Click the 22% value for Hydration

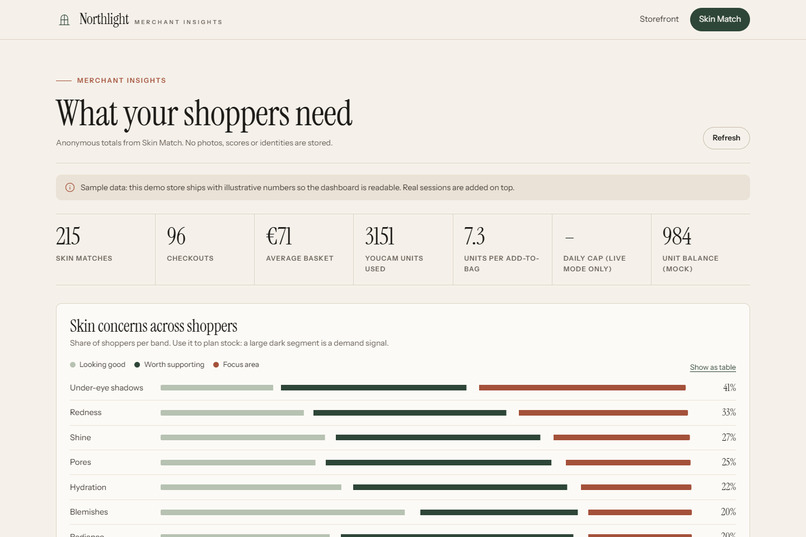pyautogui.click(x=728, y=487)
